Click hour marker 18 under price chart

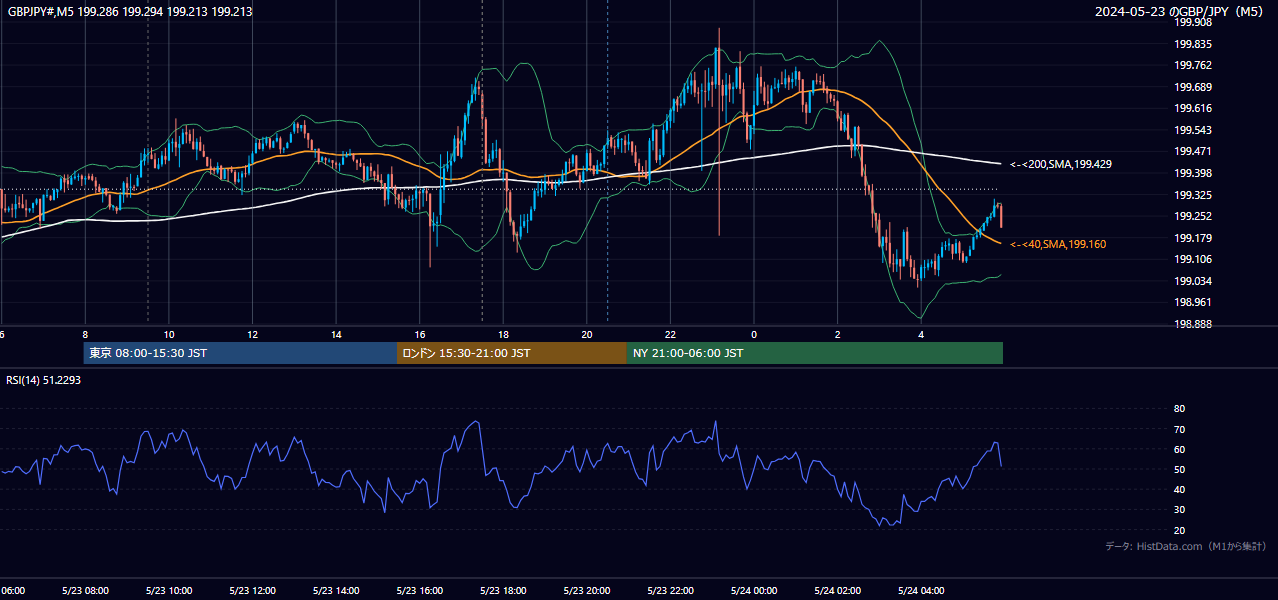click(504, 335)
